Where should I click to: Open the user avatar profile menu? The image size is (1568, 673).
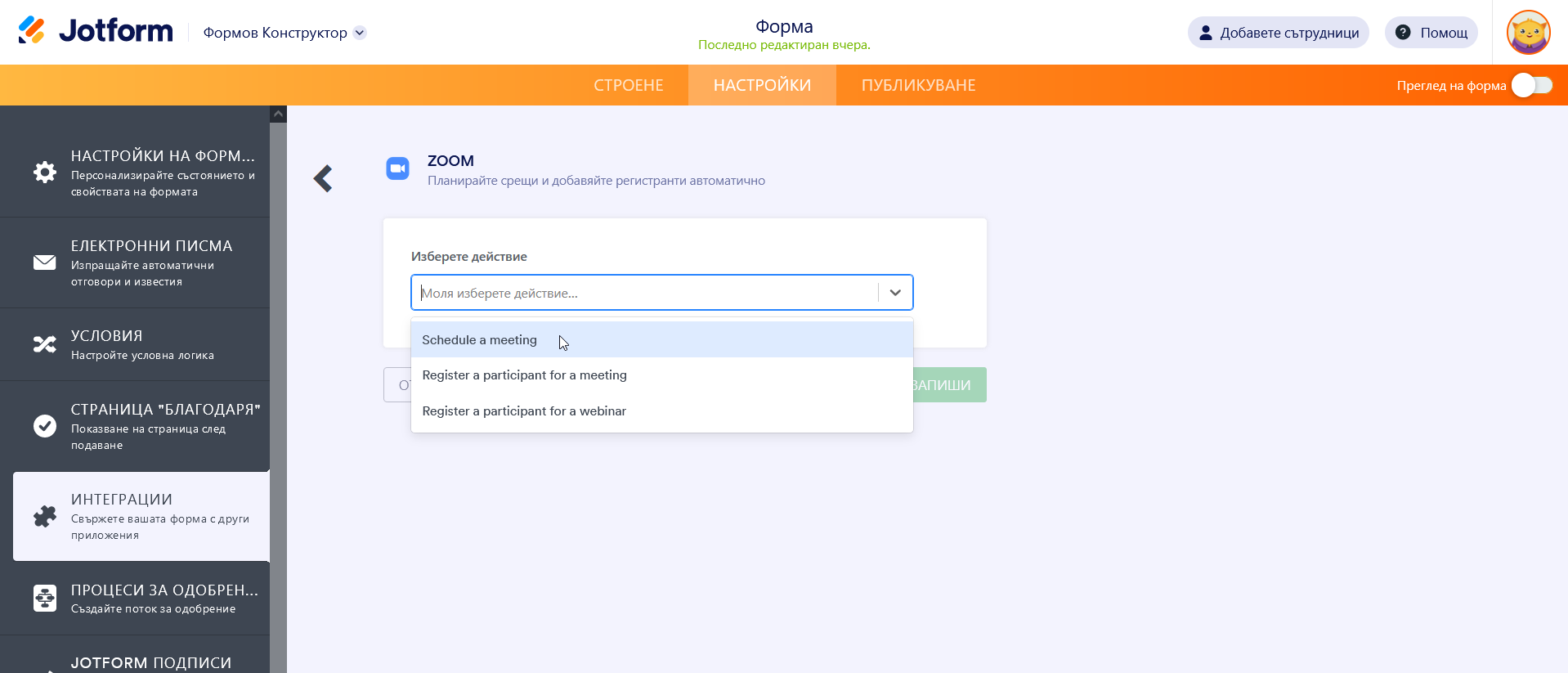tap(1527, 33)
